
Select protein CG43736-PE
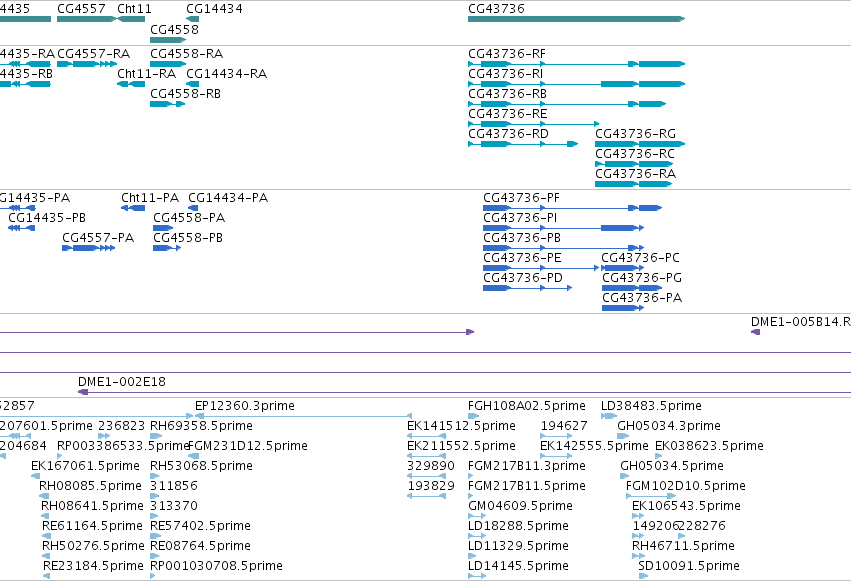click(x=541, y=268)
